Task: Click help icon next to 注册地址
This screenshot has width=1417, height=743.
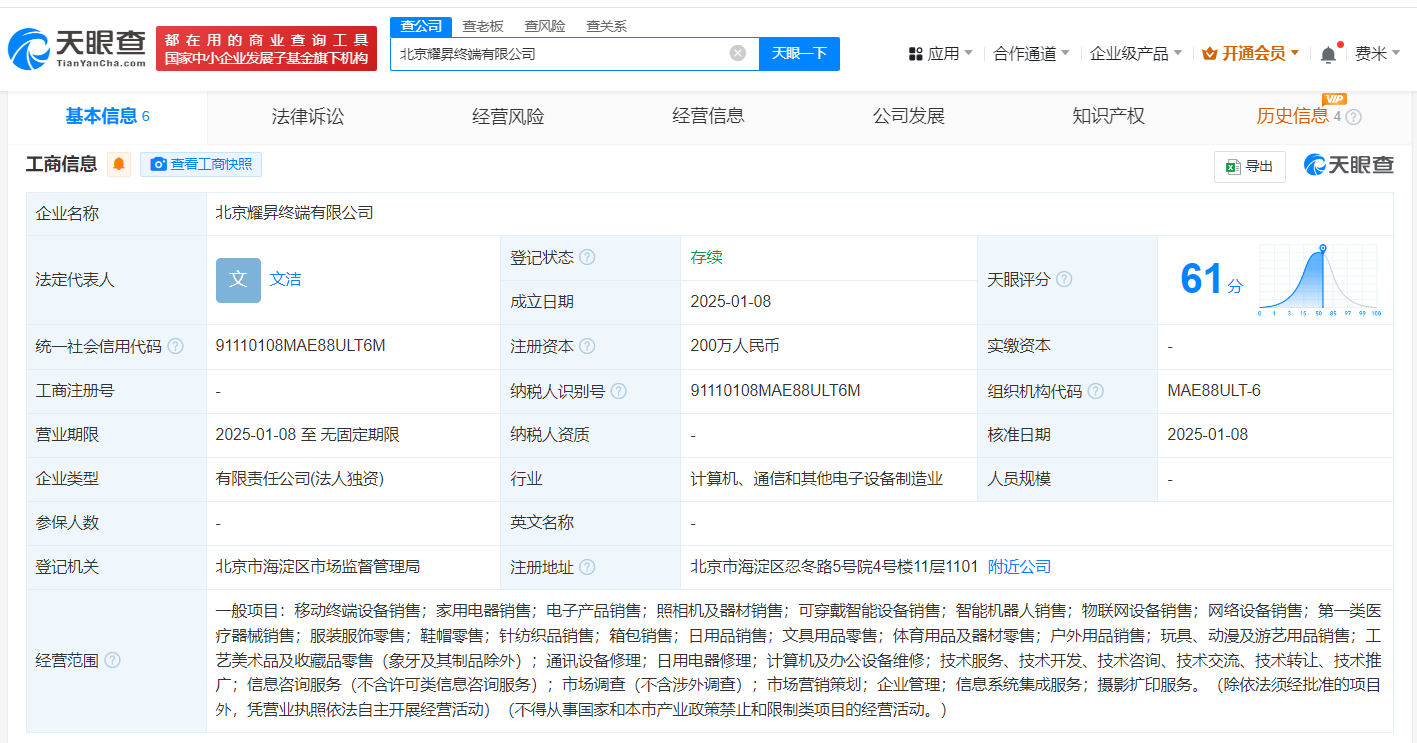Action: (587, 568)
